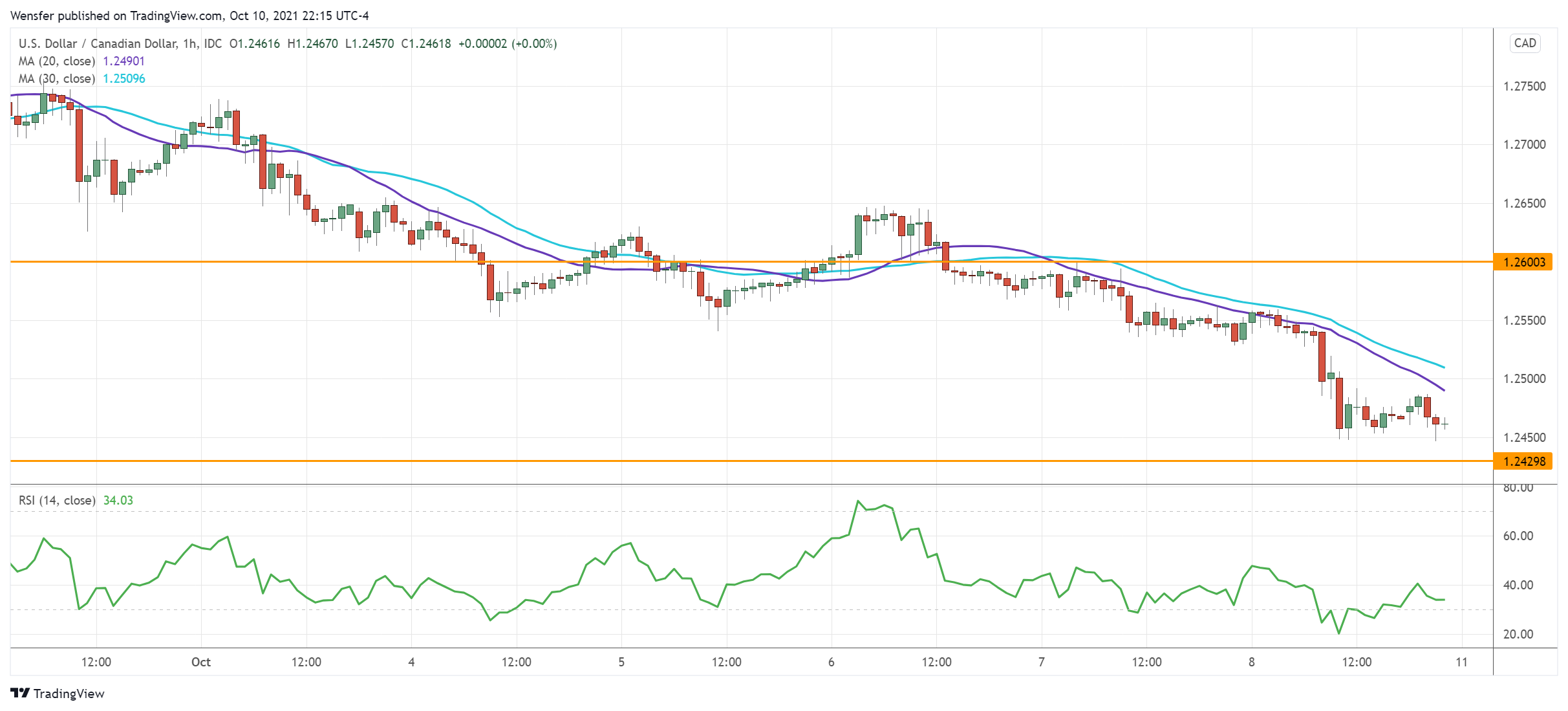The image size is (1568, 711).
Task: Click the 11 date label on time axis
Action: [x=1461, y=662]
